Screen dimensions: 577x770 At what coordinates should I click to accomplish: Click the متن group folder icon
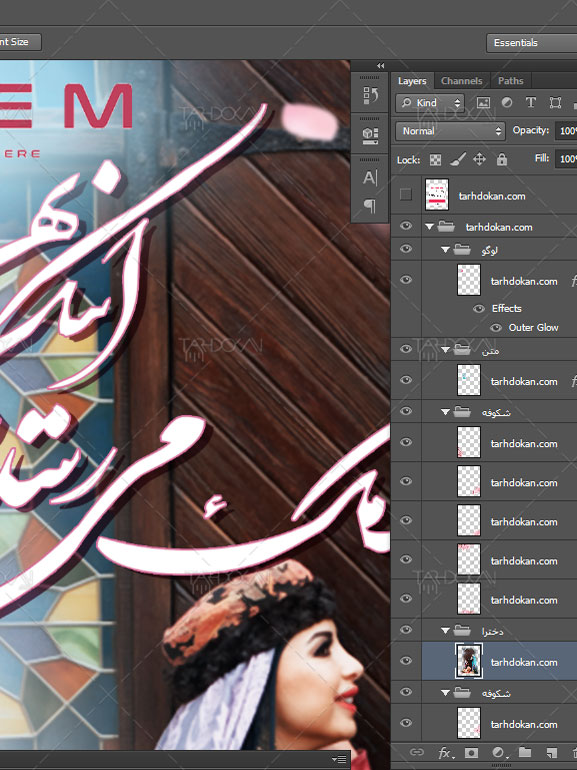pos(462,350)
